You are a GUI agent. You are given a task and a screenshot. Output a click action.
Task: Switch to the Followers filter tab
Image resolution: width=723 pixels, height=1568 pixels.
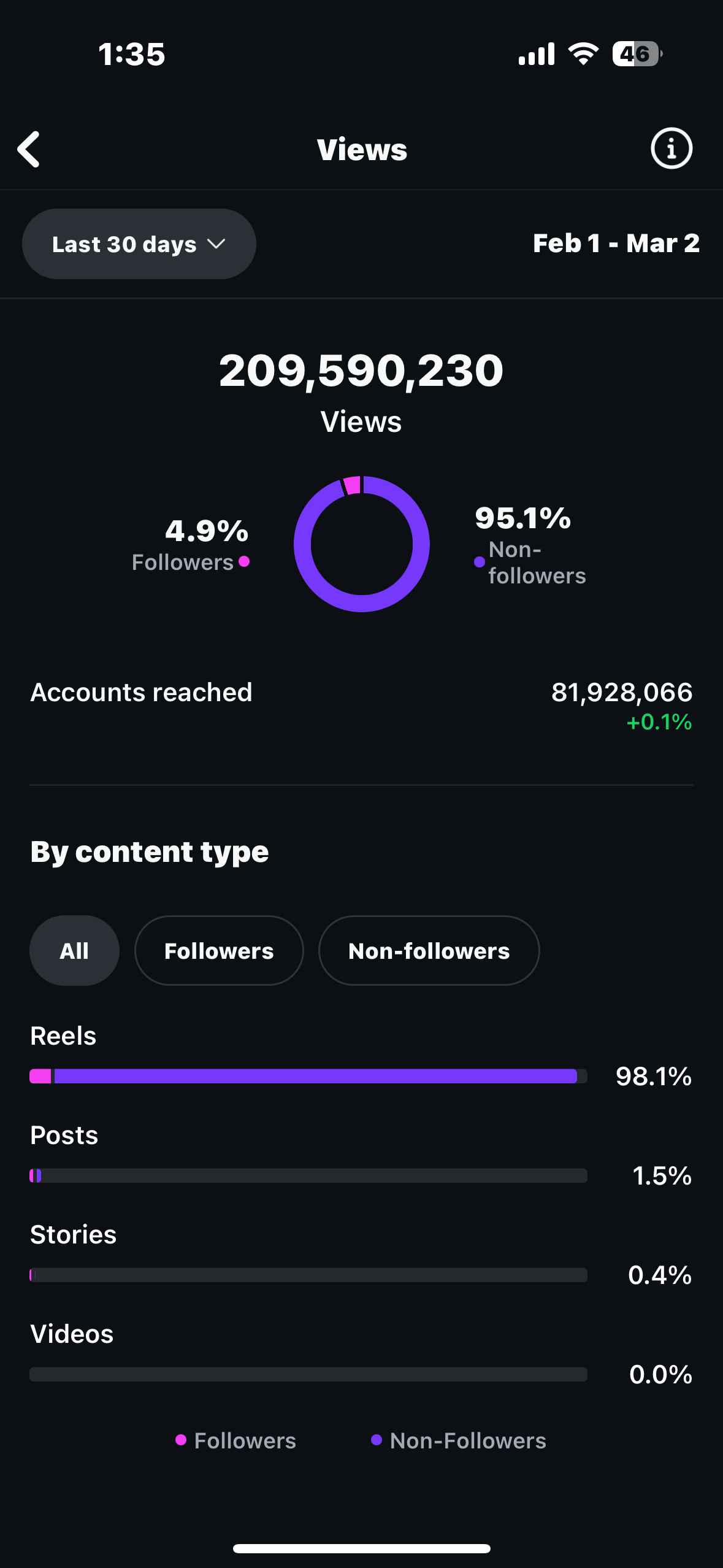tap(219, 951)
